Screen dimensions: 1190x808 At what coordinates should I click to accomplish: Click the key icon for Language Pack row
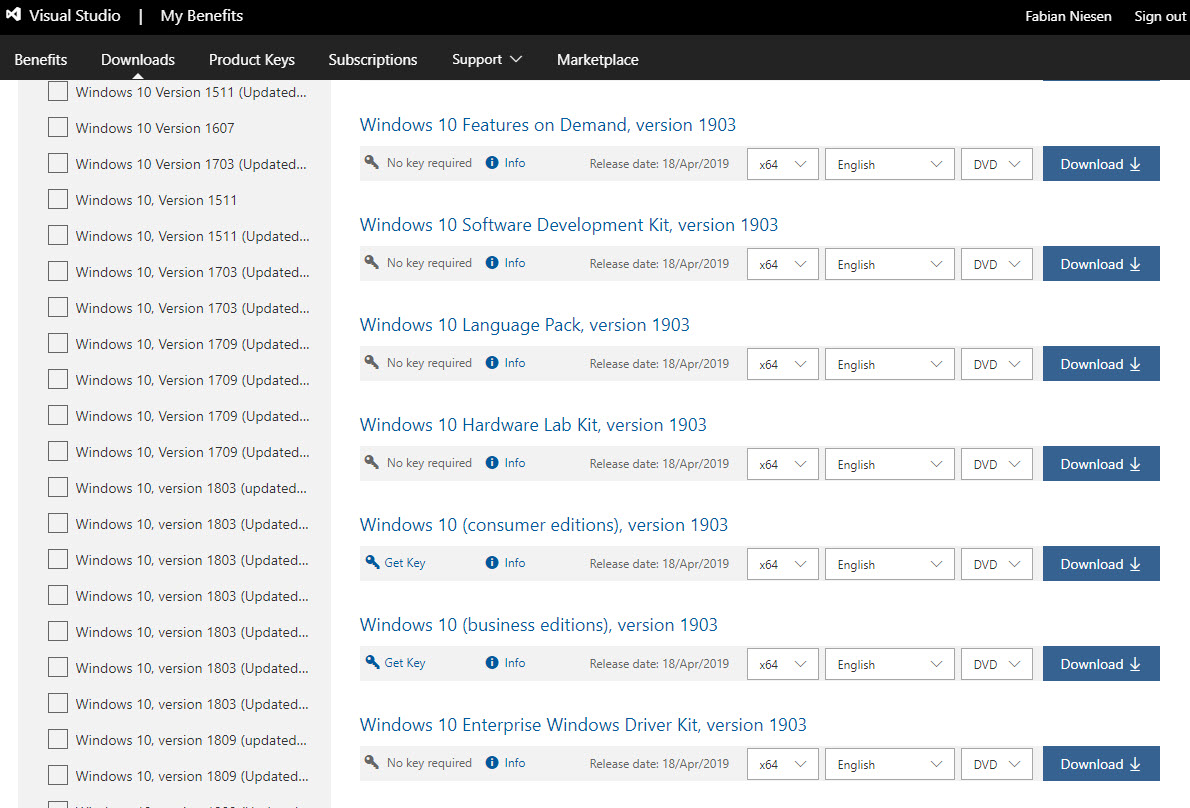coord(371,363)
